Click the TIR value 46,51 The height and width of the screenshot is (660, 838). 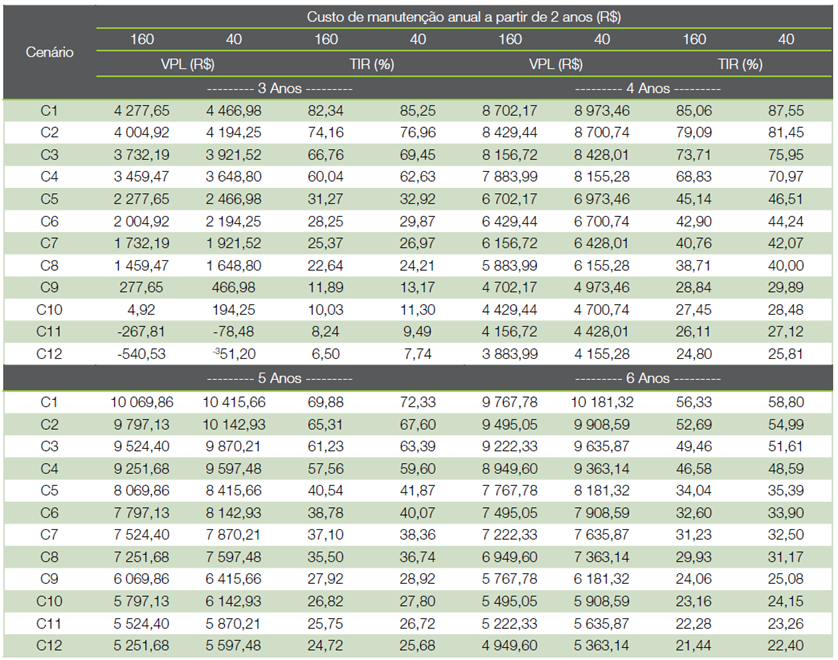(786, 199)
